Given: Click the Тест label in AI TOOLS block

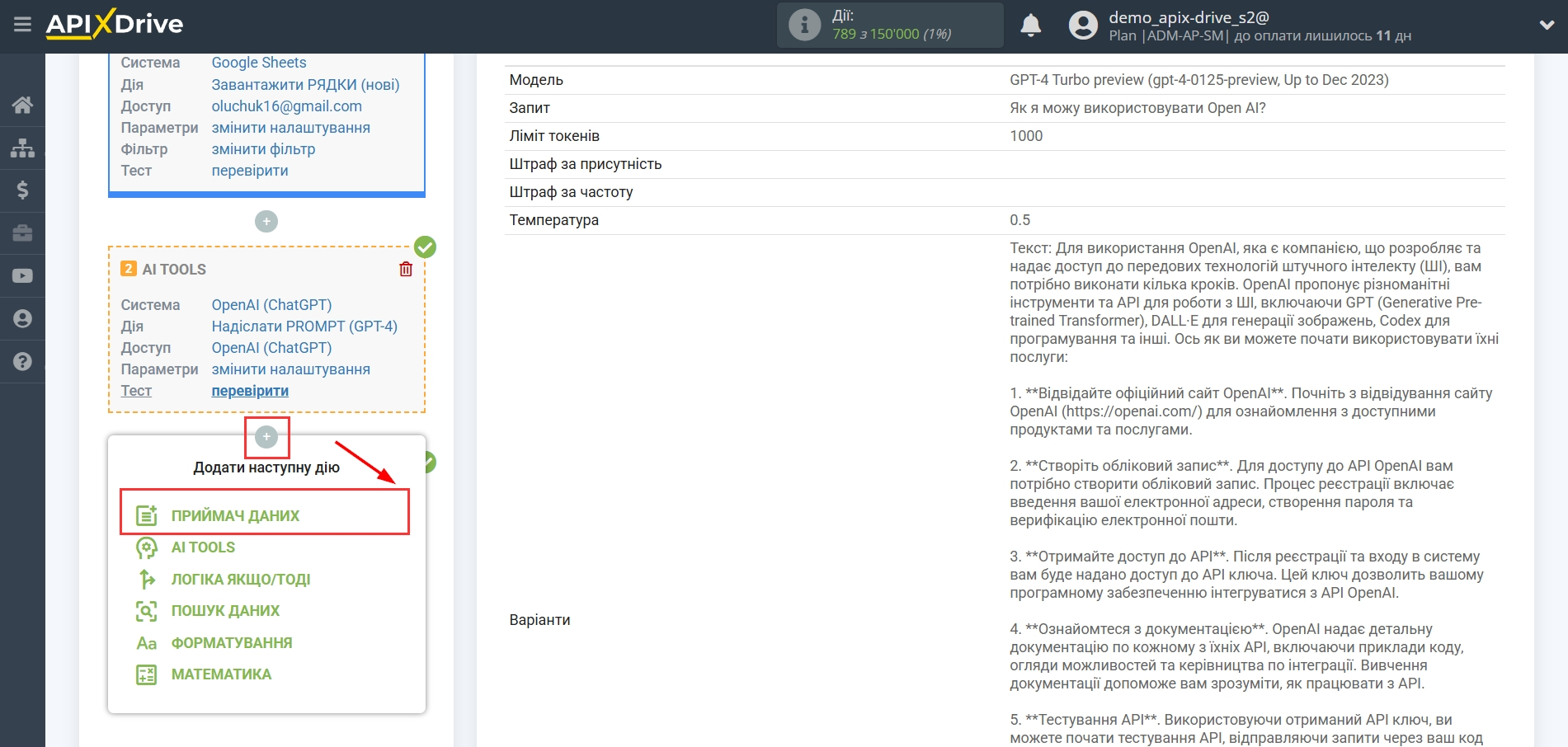Looking at the screenshot, I should 136,391.
